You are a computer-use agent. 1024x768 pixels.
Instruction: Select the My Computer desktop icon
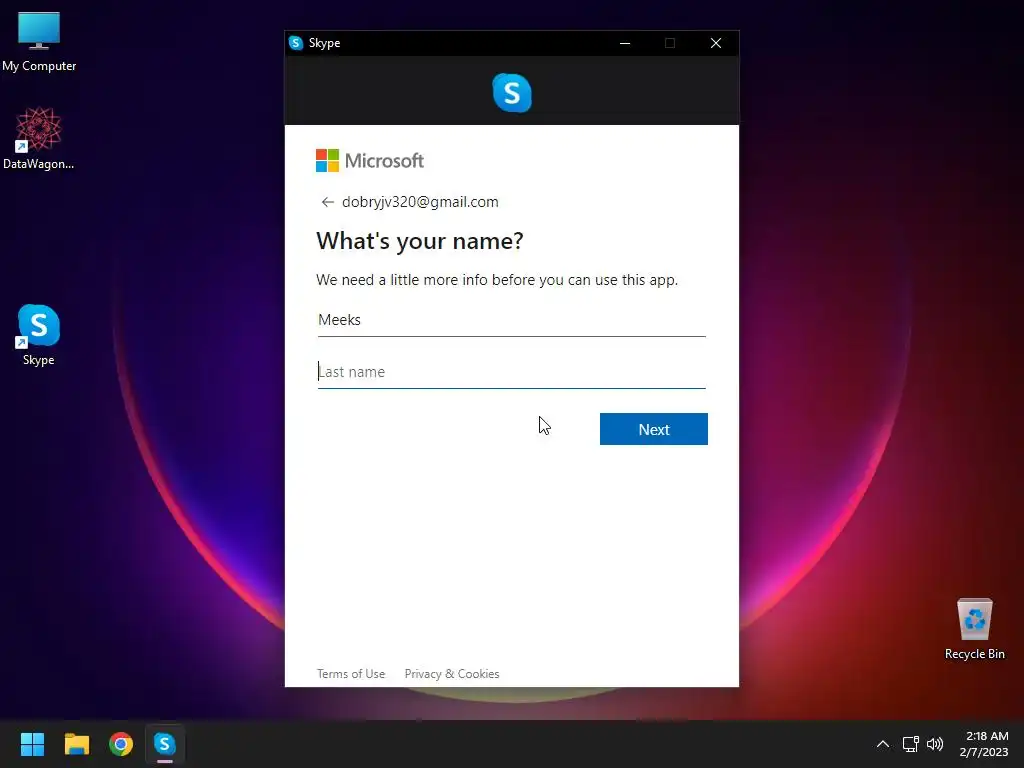point(39,42)
